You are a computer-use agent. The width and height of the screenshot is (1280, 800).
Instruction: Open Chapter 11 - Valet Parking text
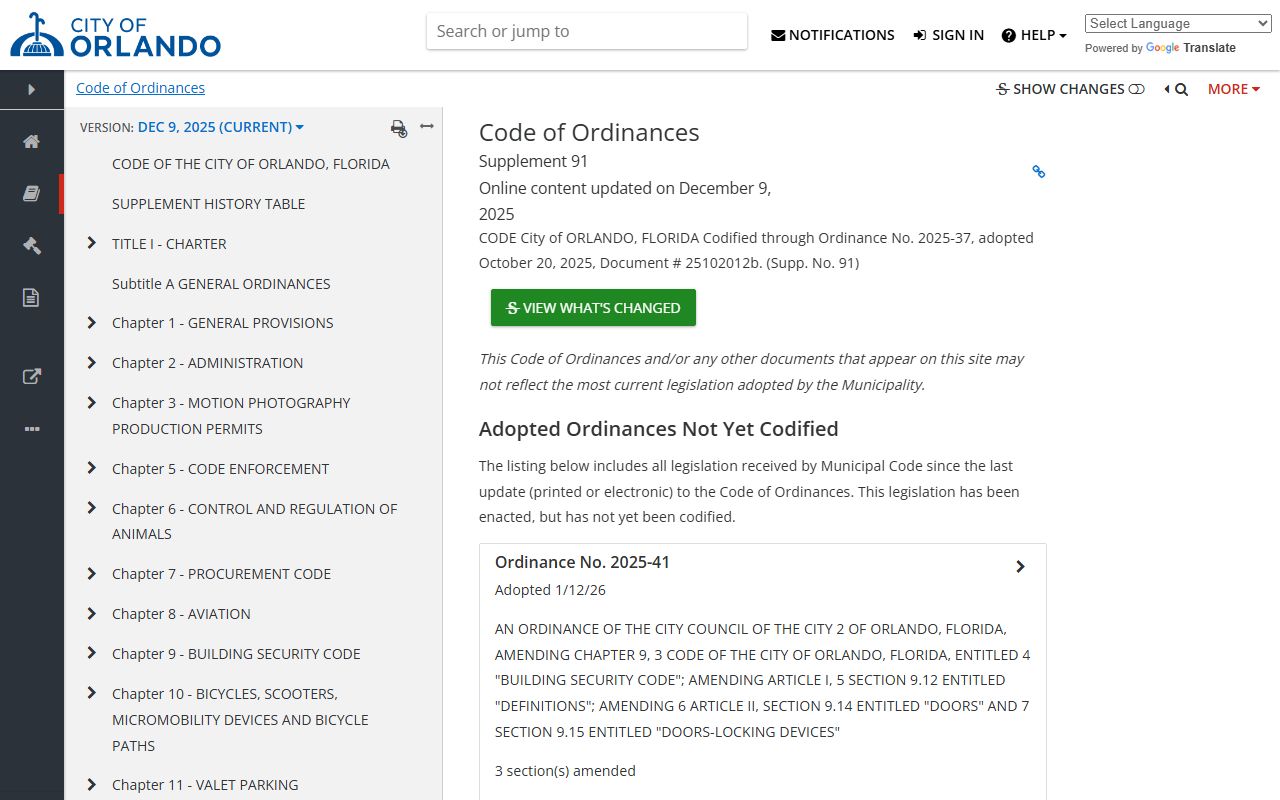pos(205,785)
